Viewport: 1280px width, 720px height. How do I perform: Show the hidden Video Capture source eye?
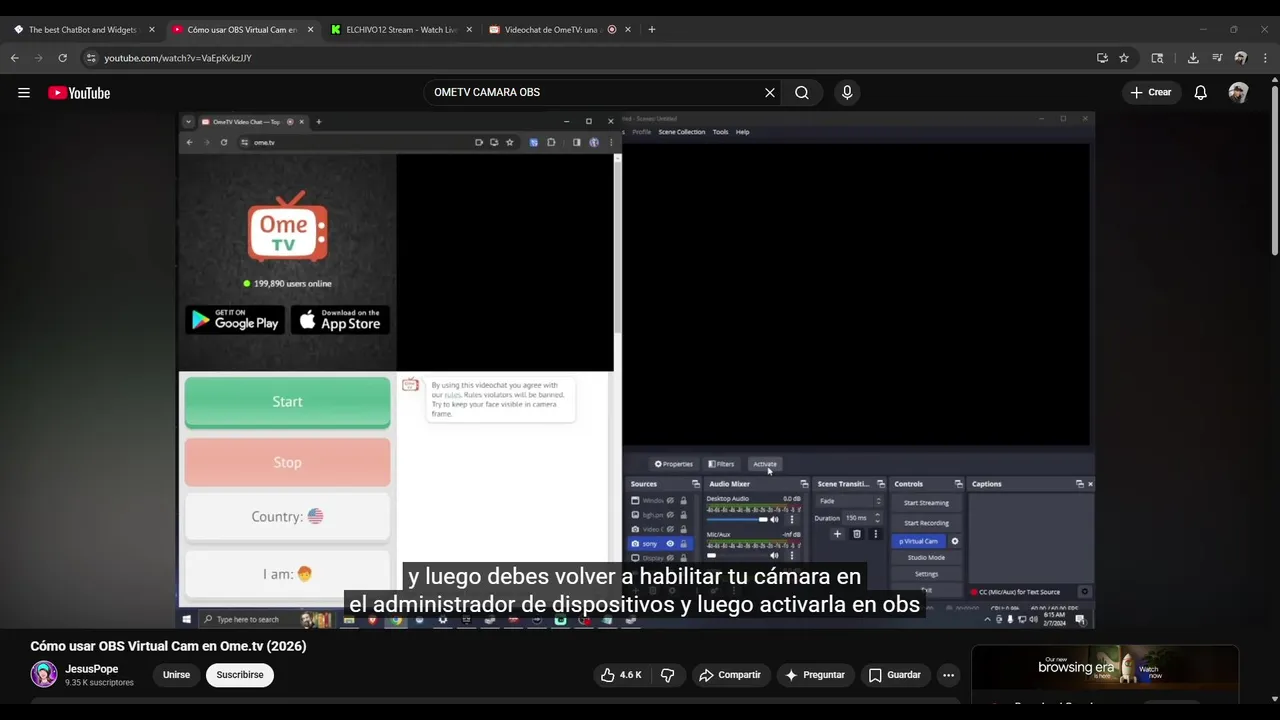670,529
